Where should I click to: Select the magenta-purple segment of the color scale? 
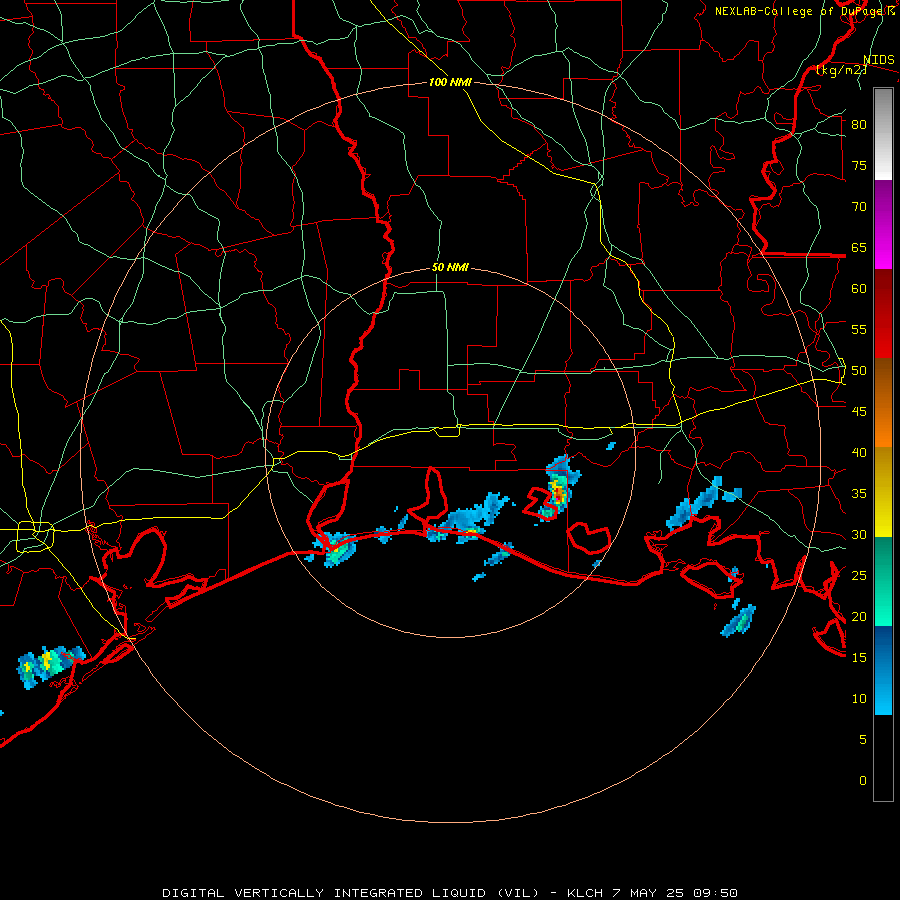(x=883, y=225)
